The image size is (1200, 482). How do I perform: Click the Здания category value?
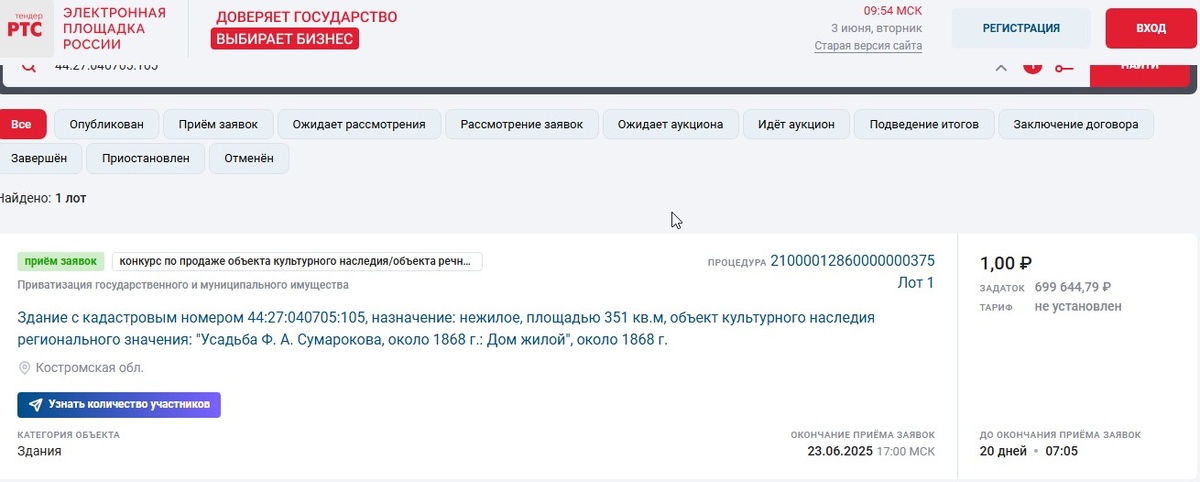pyautogui.click(x=39, y=451)
